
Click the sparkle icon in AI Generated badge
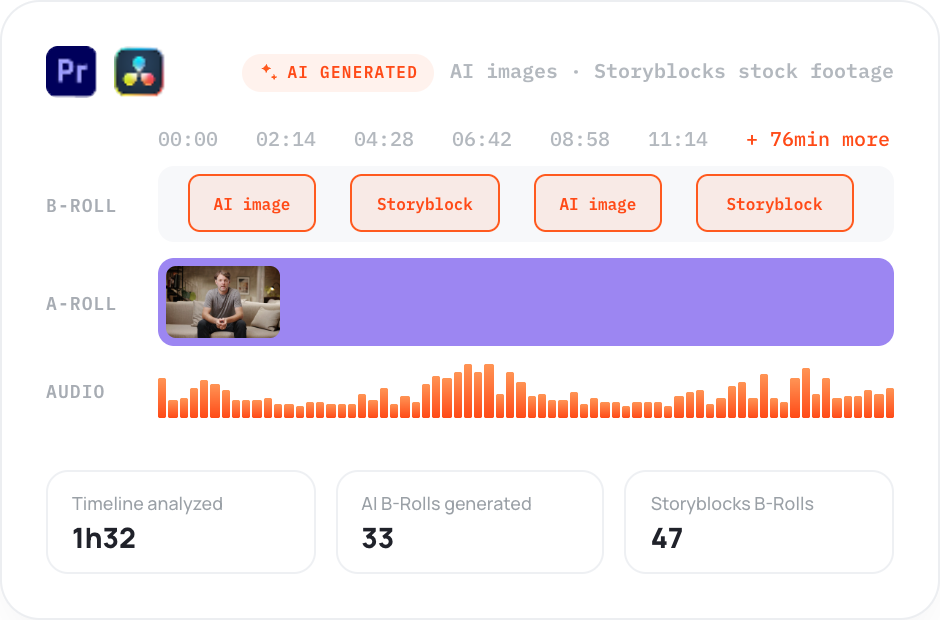coord(269,72)
